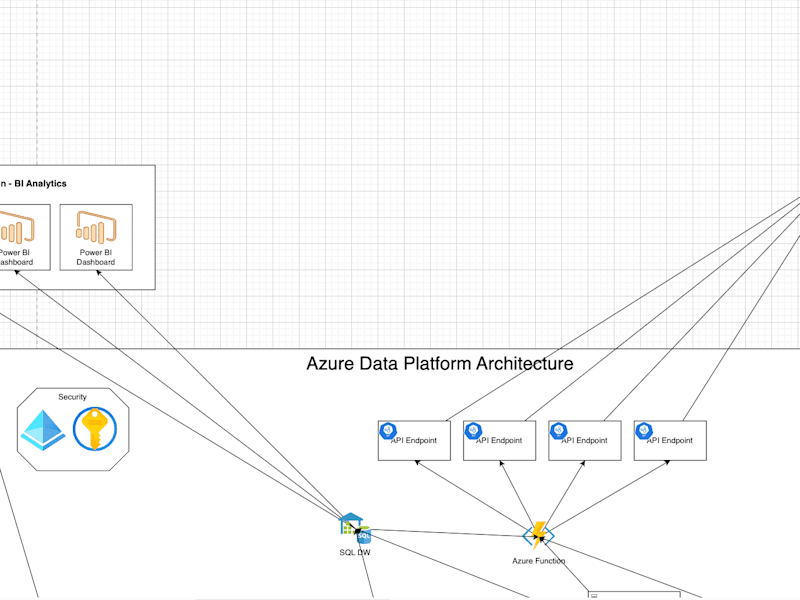The height and width of the screenshot is (600, 800).
Task: Select the Azure Active Directory pyramid icon
Action: [x=43, y=430]
